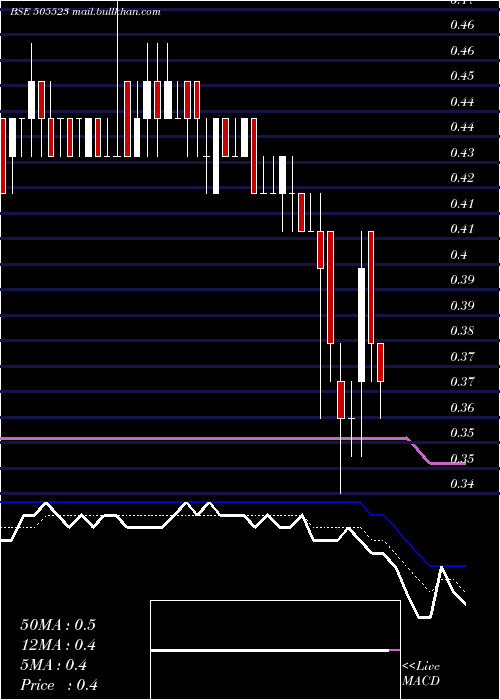Screen dimensions: 500x700
Task: Click the 0.36 price axis label
Action: click(462, 408)
